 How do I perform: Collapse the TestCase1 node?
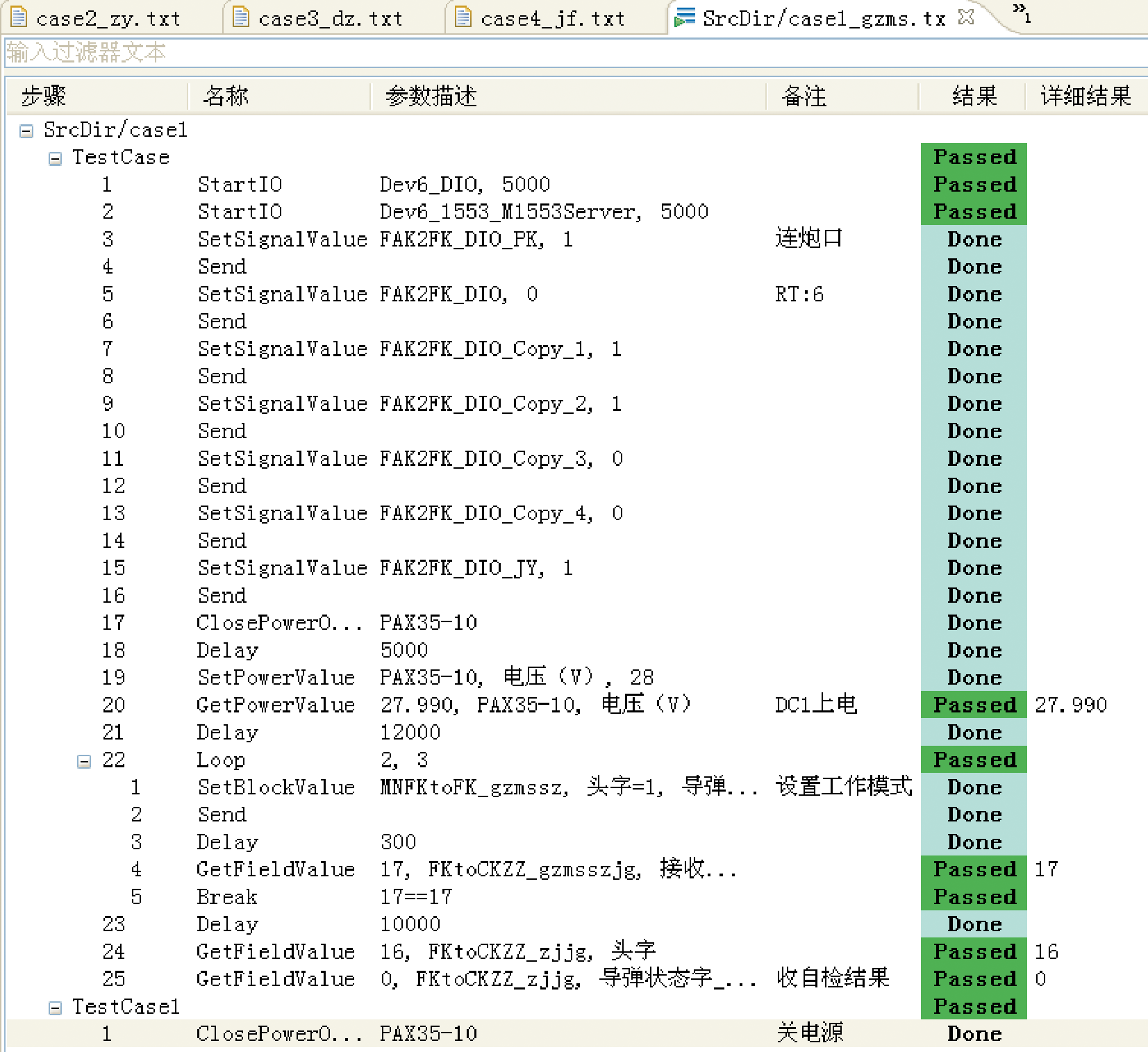pyautogui.click(x=55, y=1008)
